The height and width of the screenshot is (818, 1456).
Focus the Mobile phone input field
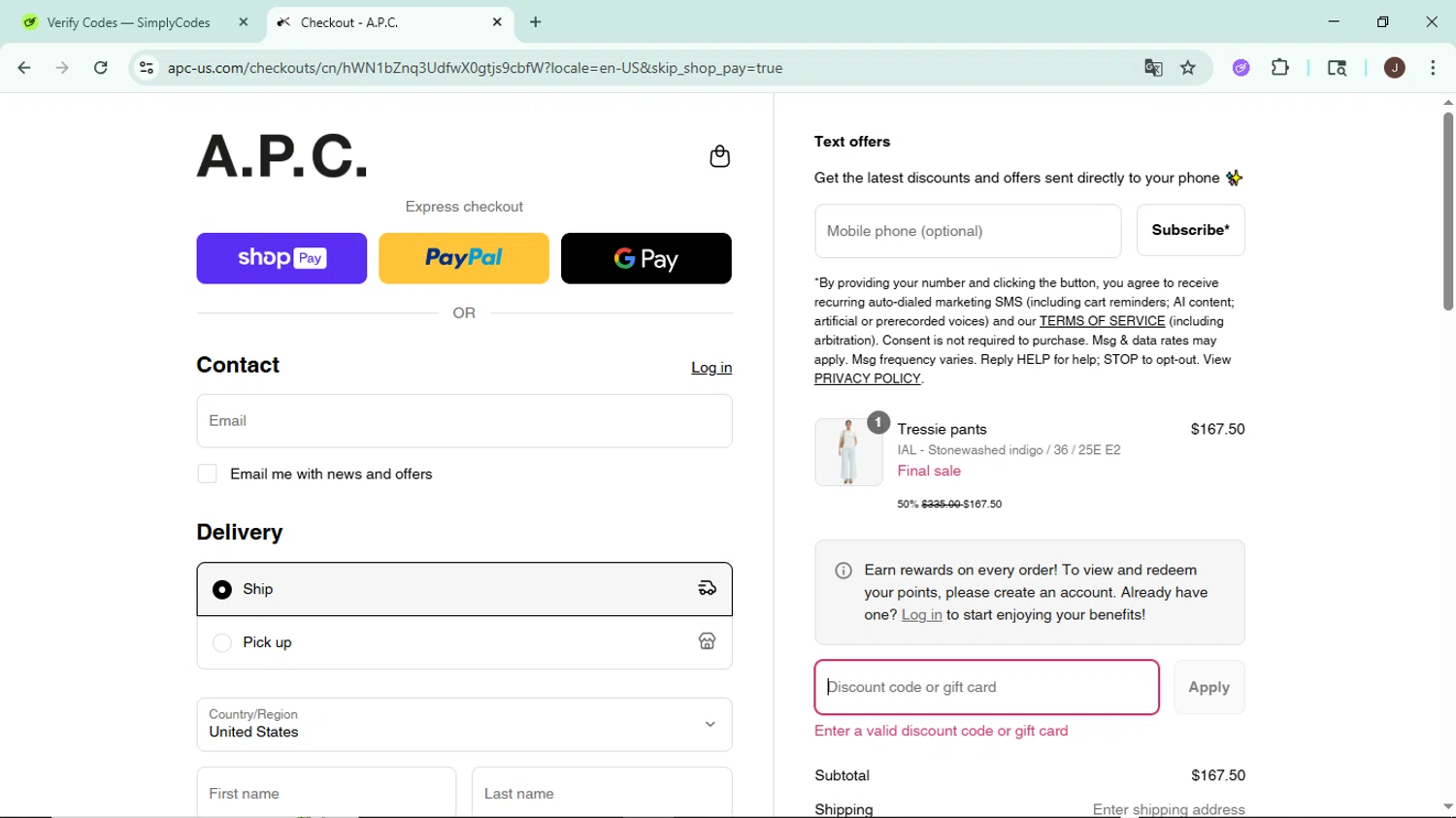(x=968, y=231)
